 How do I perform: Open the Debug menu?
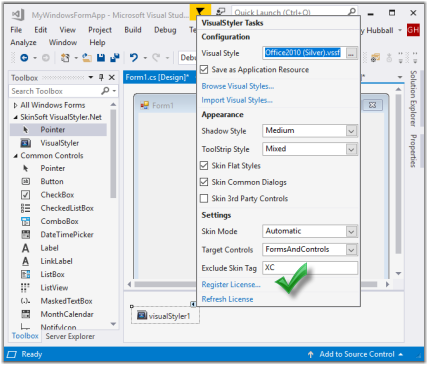[x=165, y=30]
